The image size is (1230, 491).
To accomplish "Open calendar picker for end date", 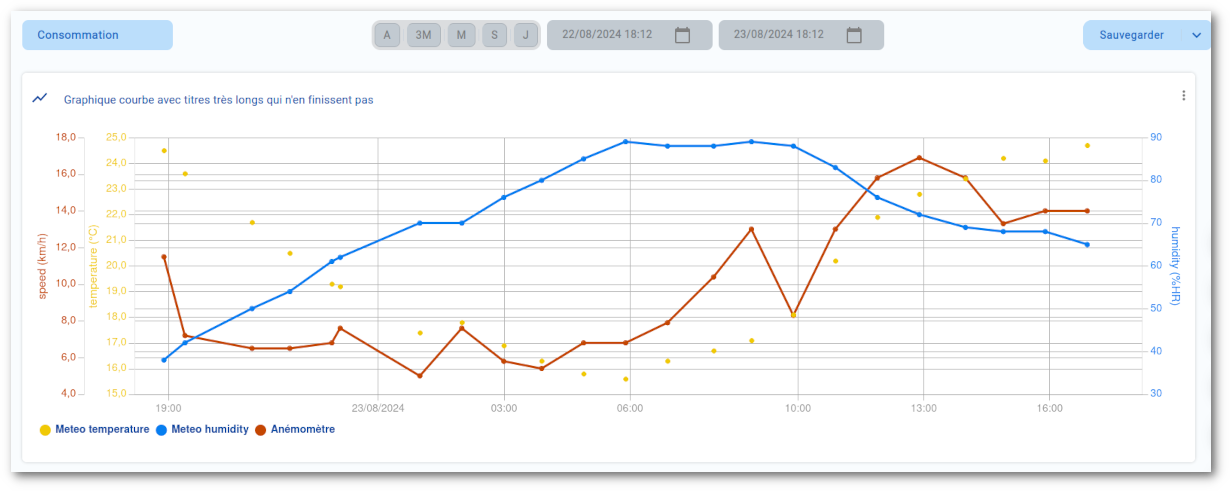I will (x=854, y=35).
